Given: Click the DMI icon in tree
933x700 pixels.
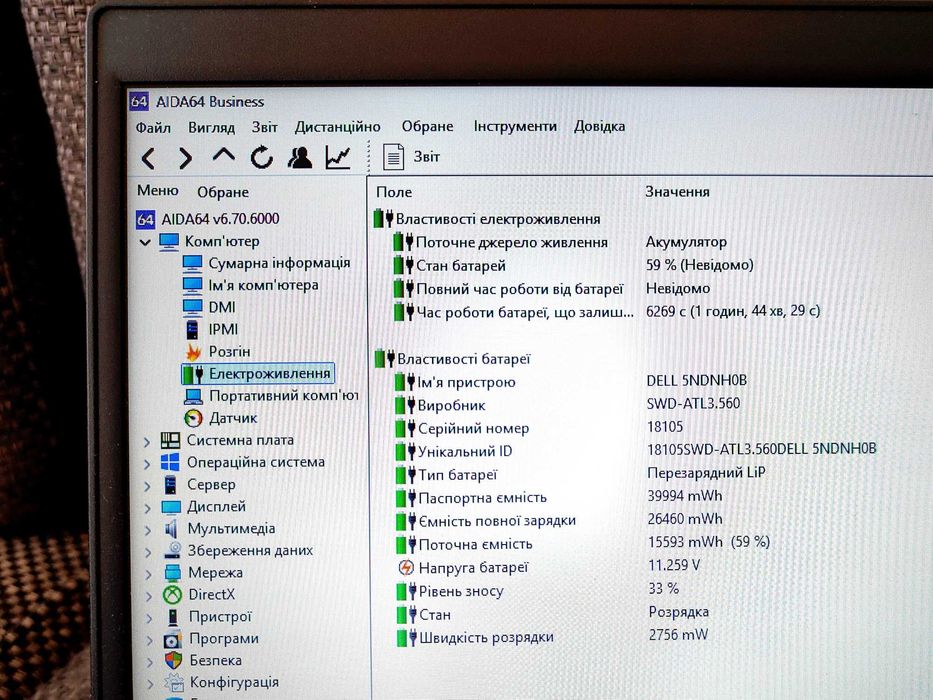Looking at the screenshot, I should click(192, 307).
